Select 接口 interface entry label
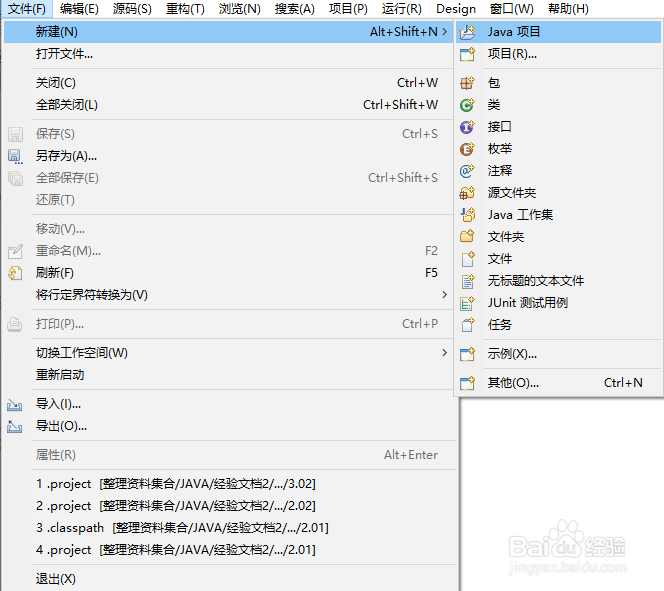Image resolution: width=664 pixels, height=591 pixels. (500, 127)
